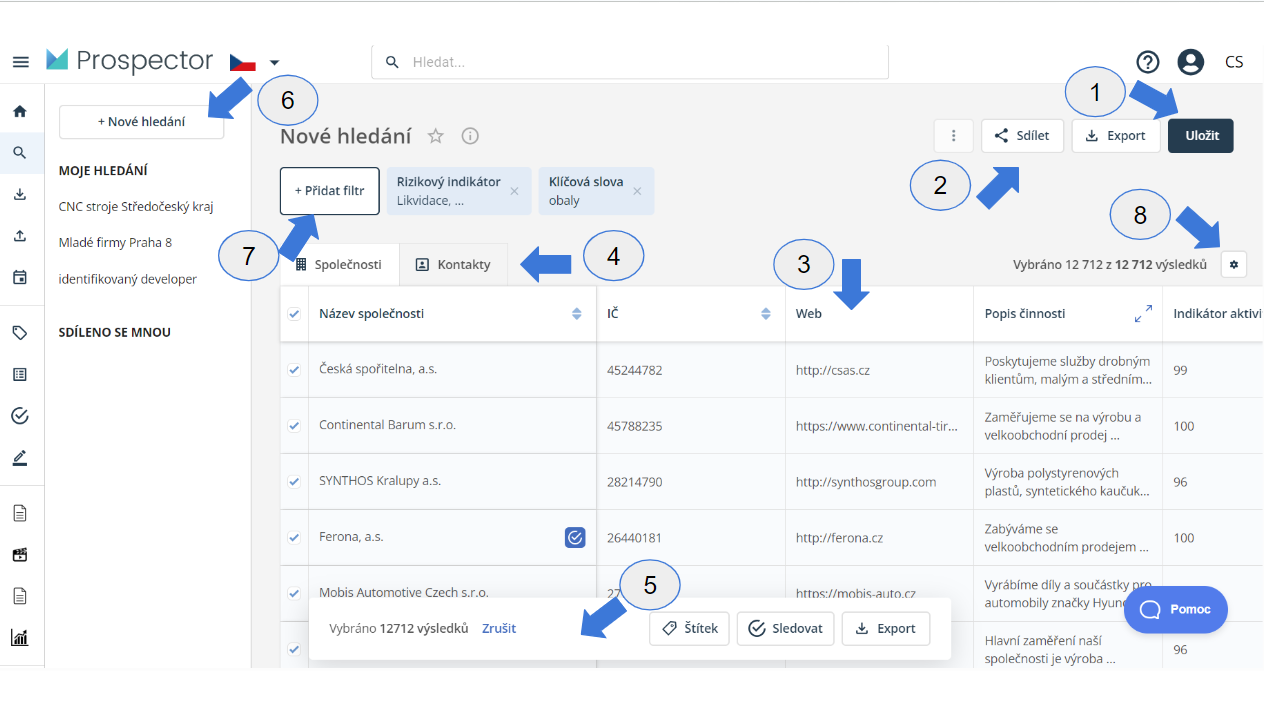Open the Search magnifier sidebar icon
1264x712 pixels.
pyautogui.click(x=20, y=153)
